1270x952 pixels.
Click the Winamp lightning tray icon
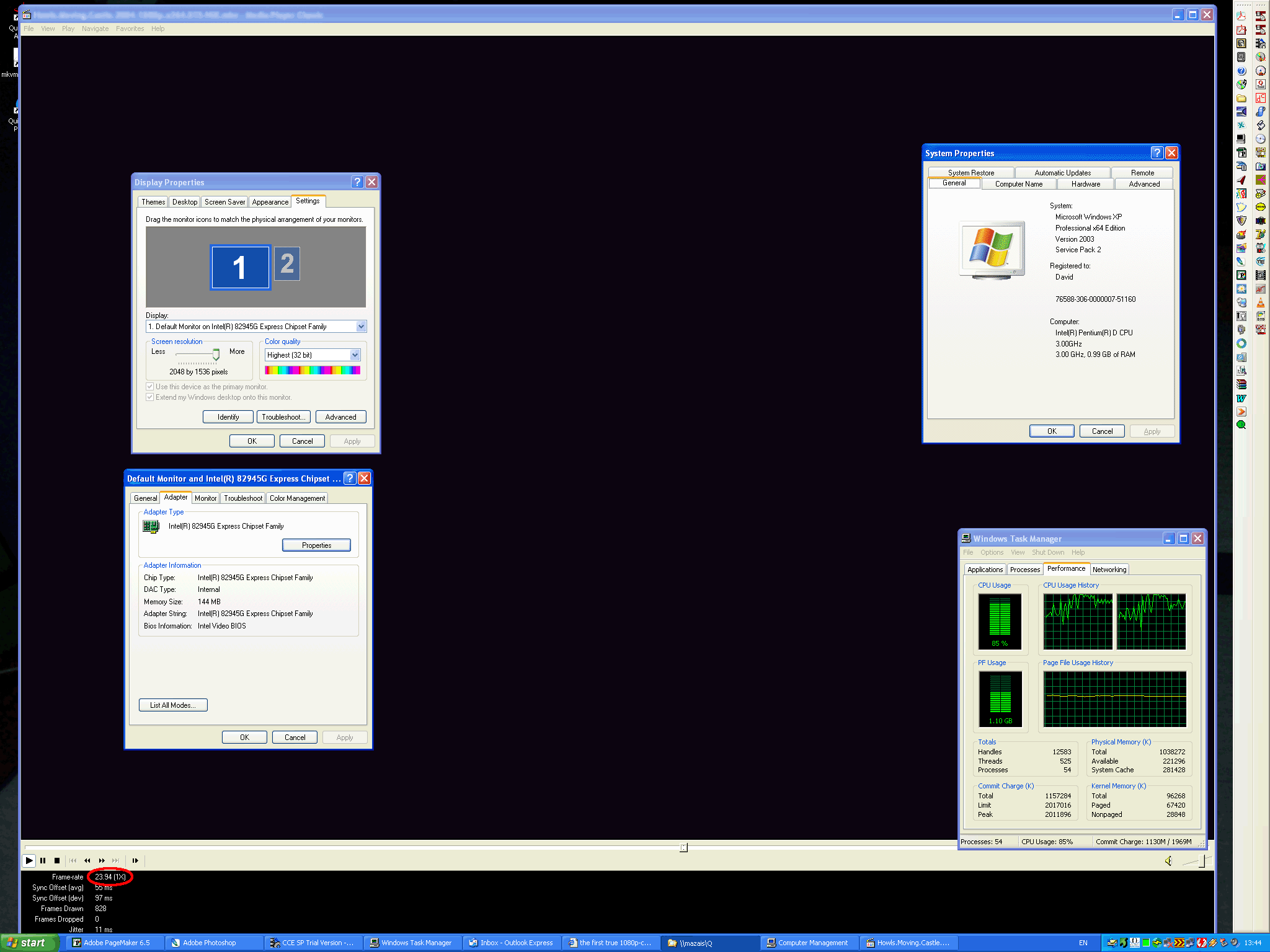1212,943
